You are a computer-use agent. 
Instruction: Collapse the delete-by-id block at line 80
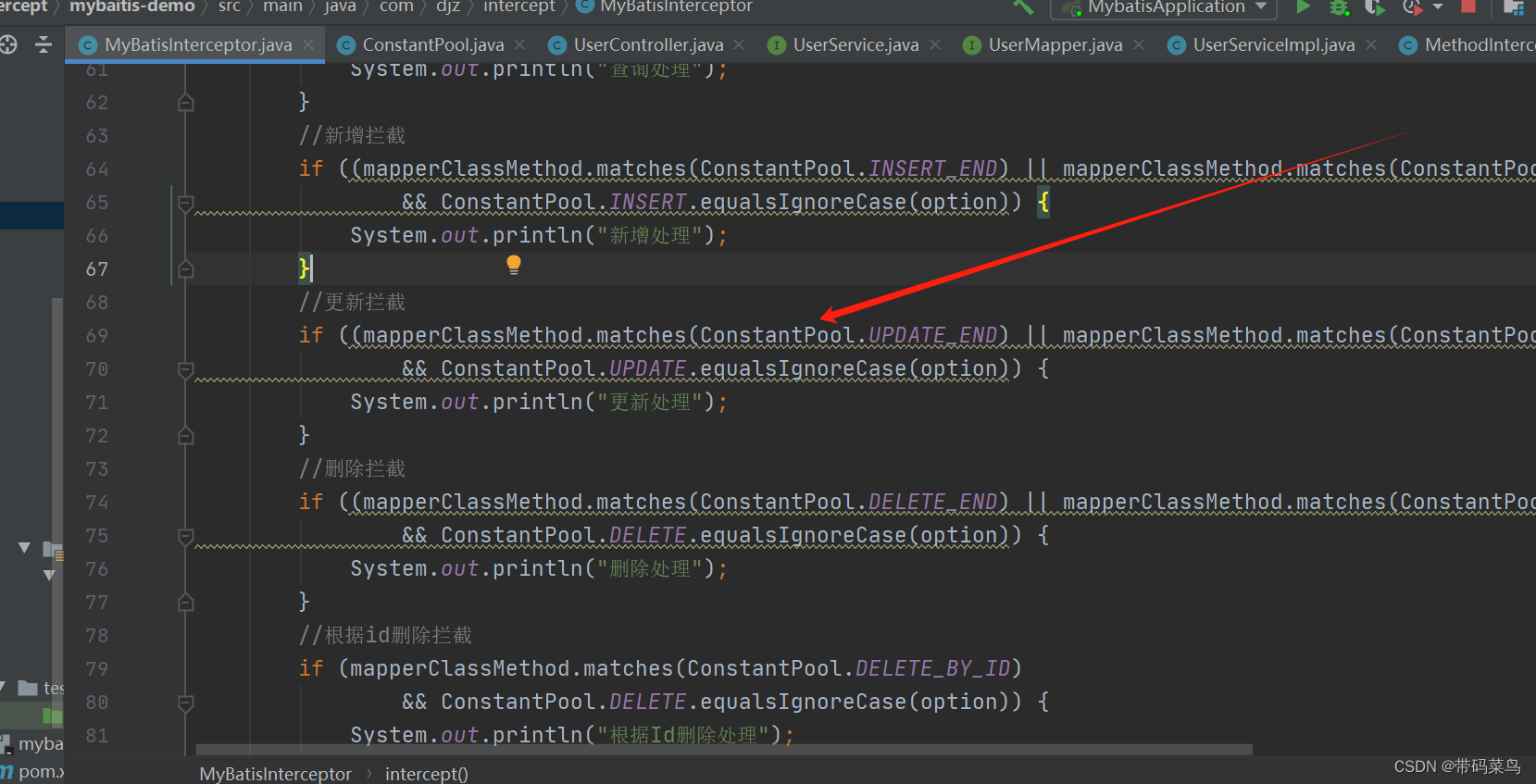[185, 703]
